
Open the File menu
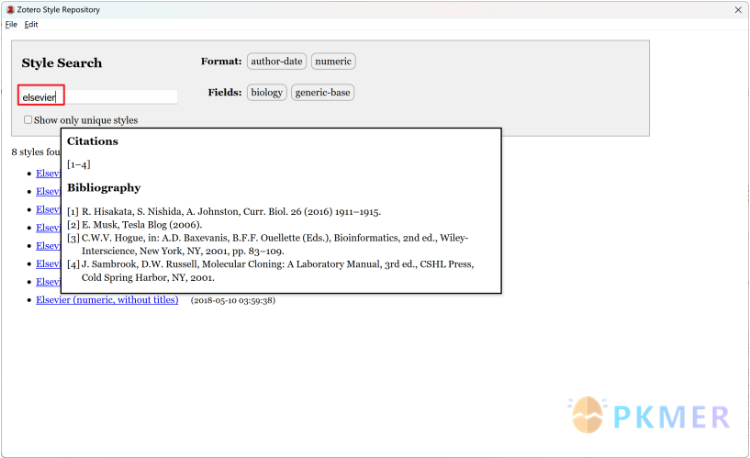tap(11, 24)
